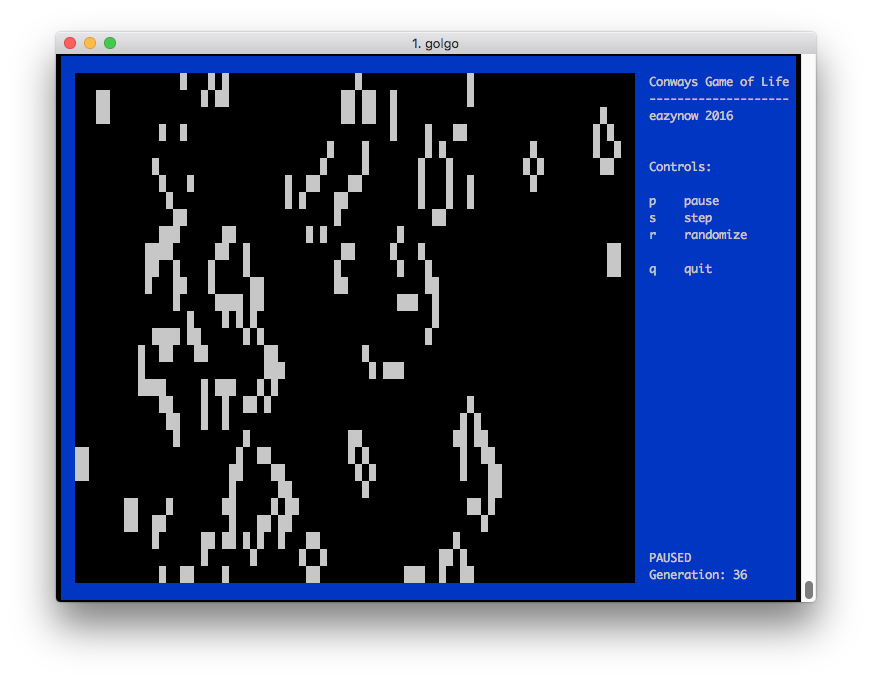Close the golgo terminal window
Viewport: 872px width, 682px height.
(70, 43)
